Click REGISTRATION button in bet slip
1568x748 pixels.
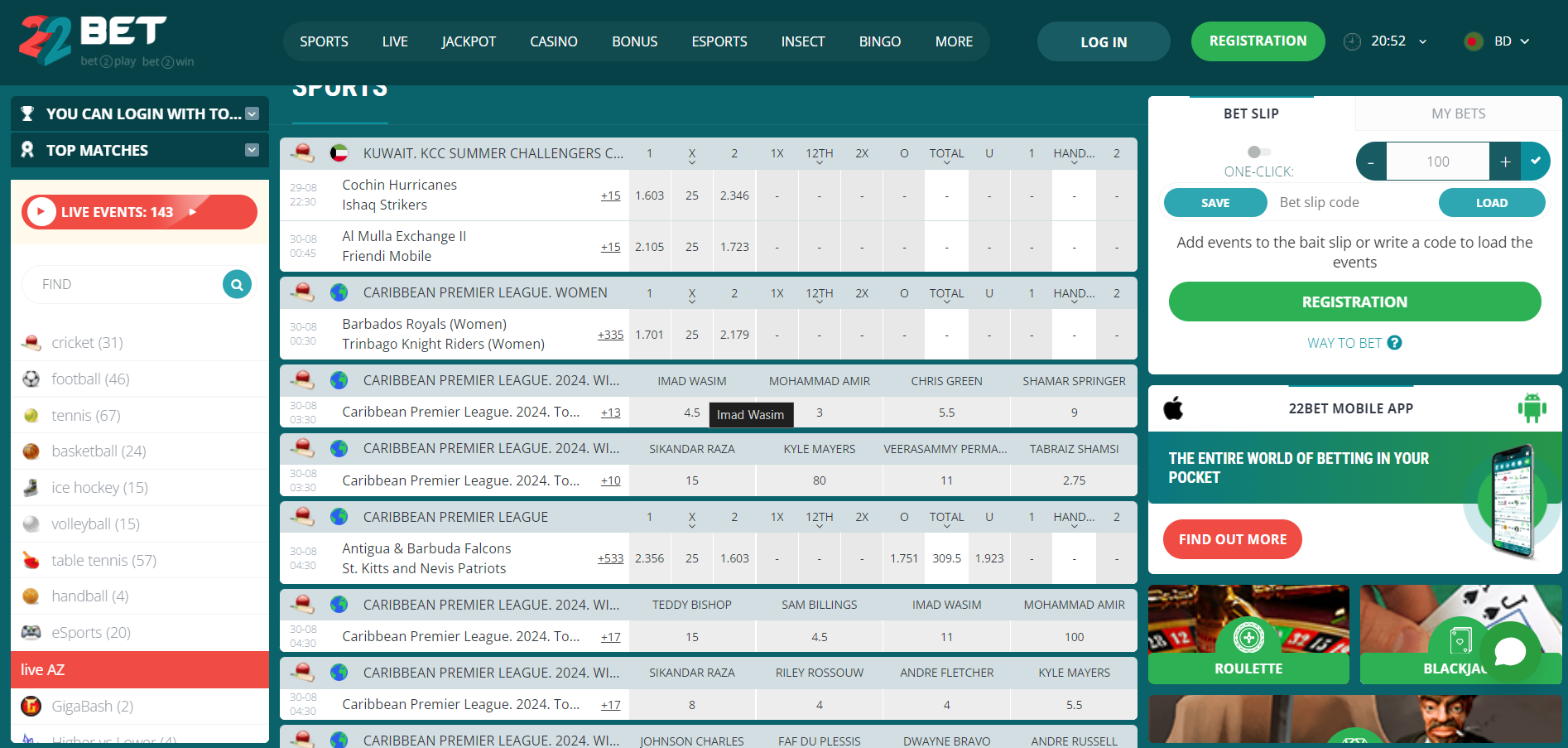coord(1354,302)
